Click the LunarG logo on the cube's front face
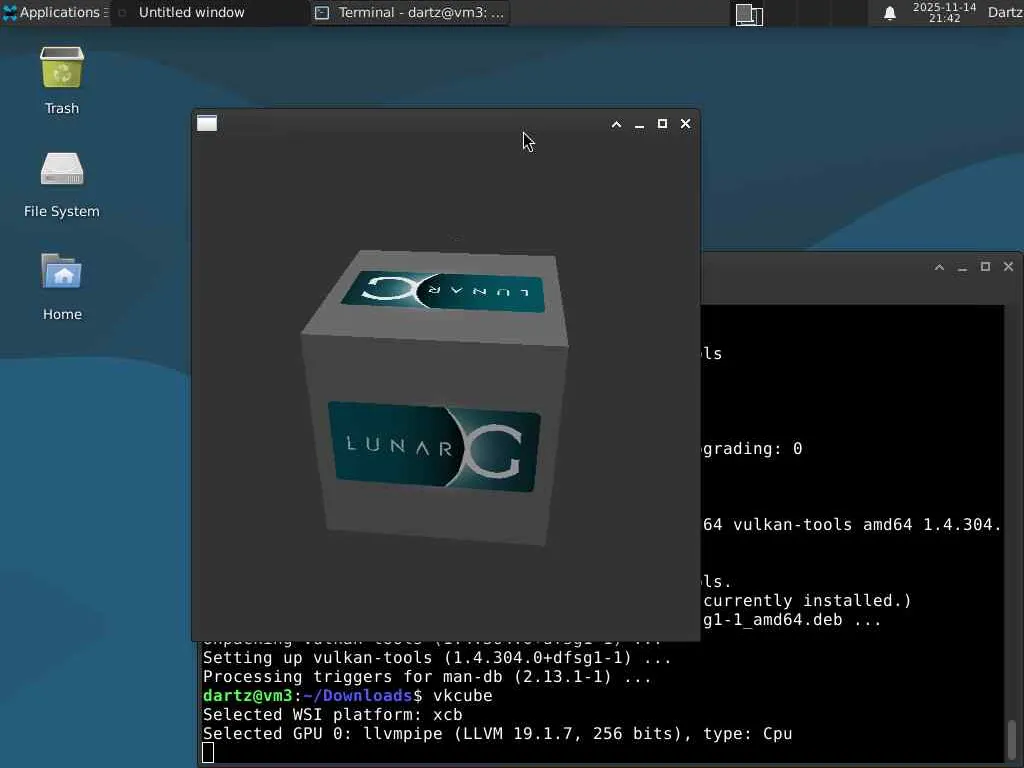This screenshot has width=1024, height=768. (x=433, y=447)
